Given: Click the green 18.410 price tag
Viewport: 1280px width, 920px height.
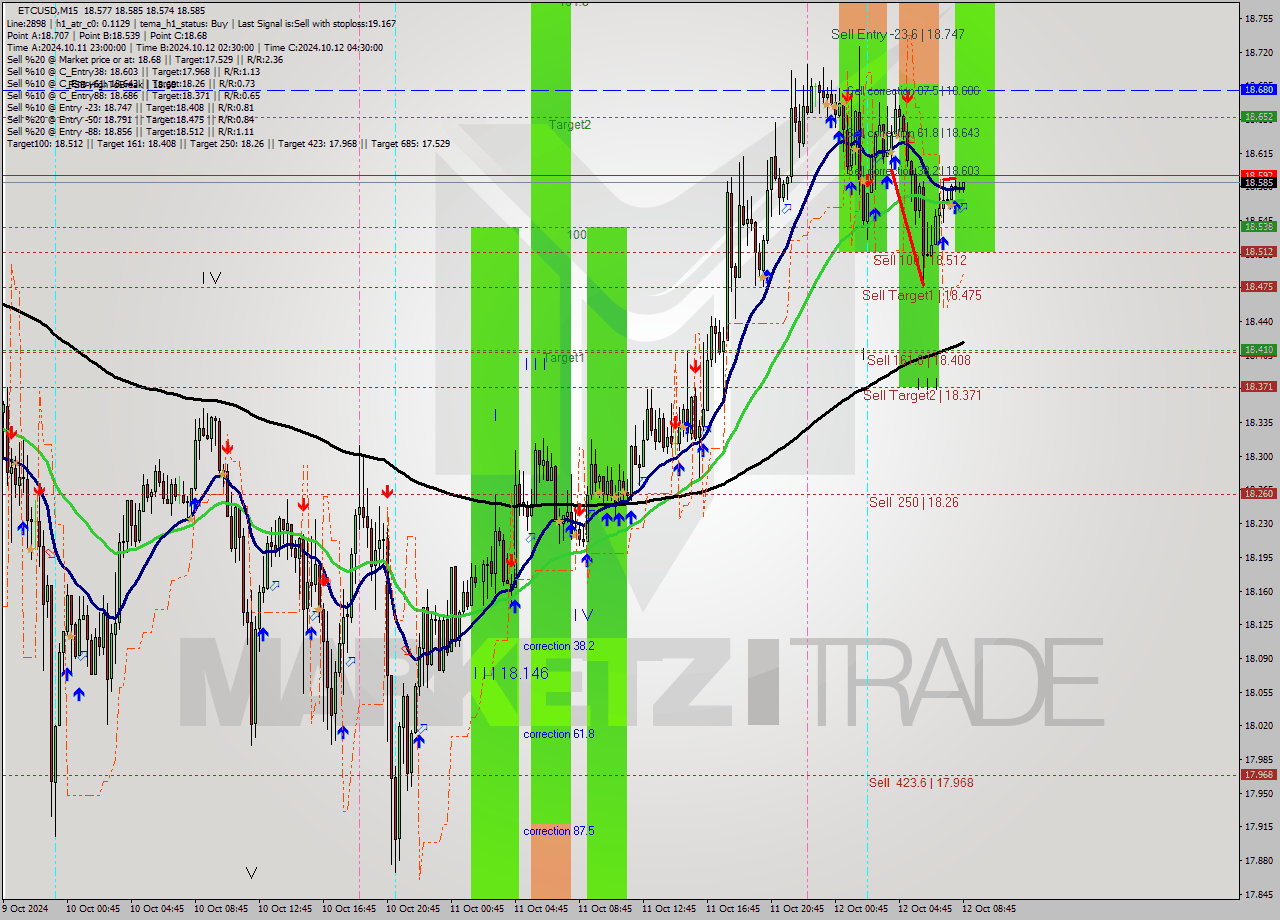Looking at the screenshot, I should [x=1258, y=350].
